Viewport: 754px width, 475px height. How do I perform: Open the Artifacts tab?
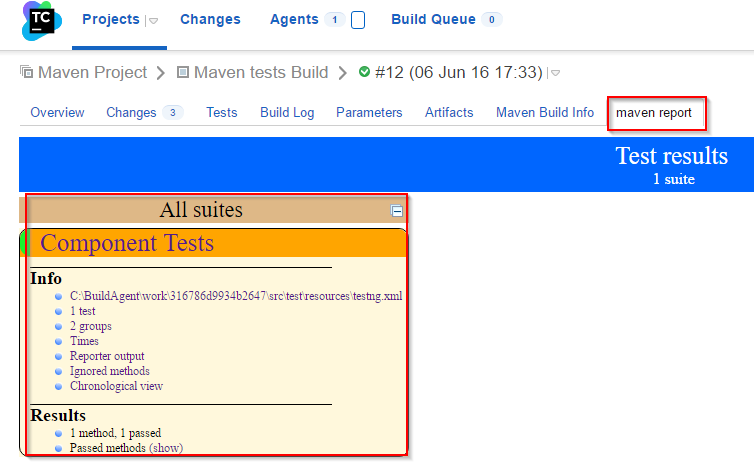pyautogui.click(x=449, y=113)
